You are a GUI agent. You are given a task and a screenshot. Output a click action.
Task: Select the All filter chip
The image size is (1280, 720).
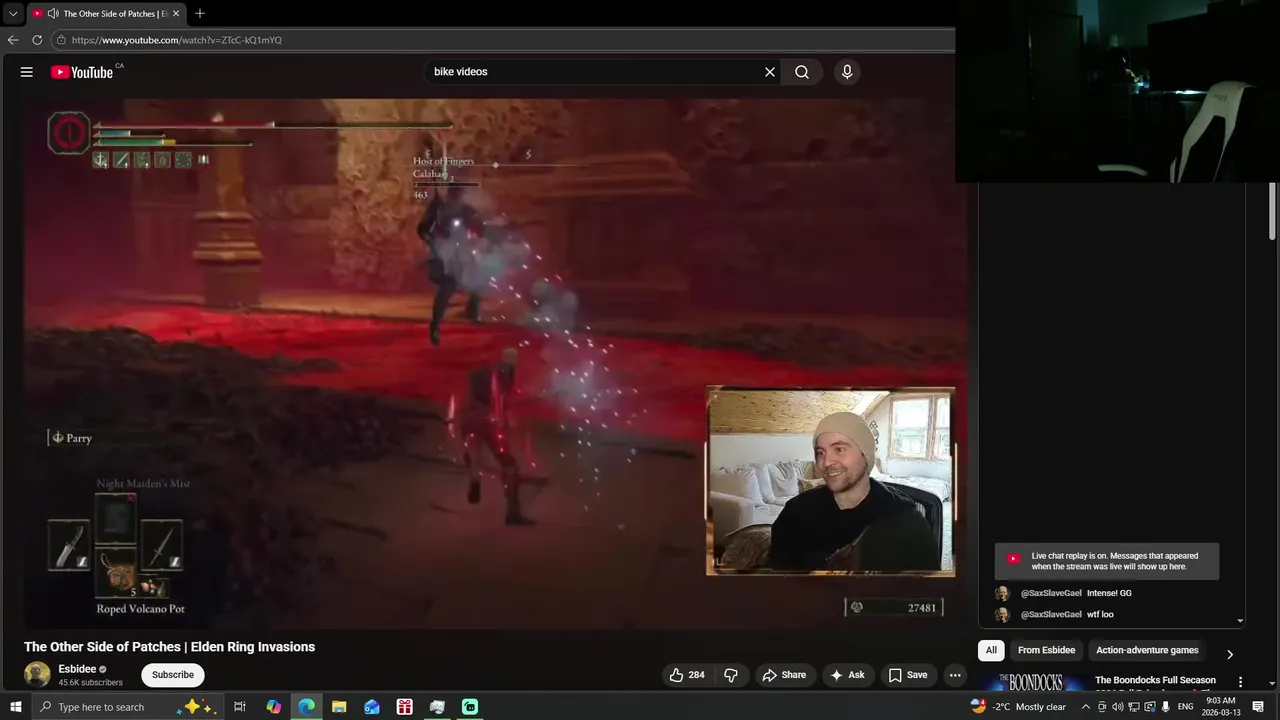tap(991, 650)
